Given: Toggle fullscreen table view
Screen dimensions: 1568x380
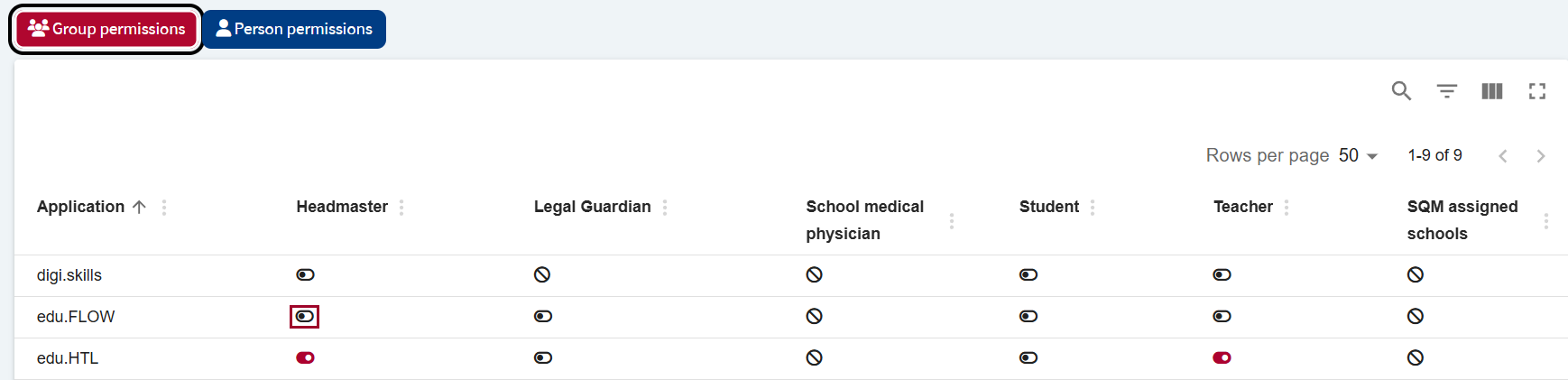Looking at the screenshot, I should pyautogui.click(x=1537, y=91).
